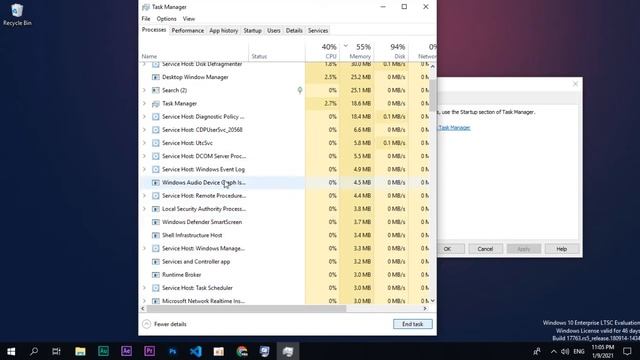Switch to the Users tab

[273, 31]
